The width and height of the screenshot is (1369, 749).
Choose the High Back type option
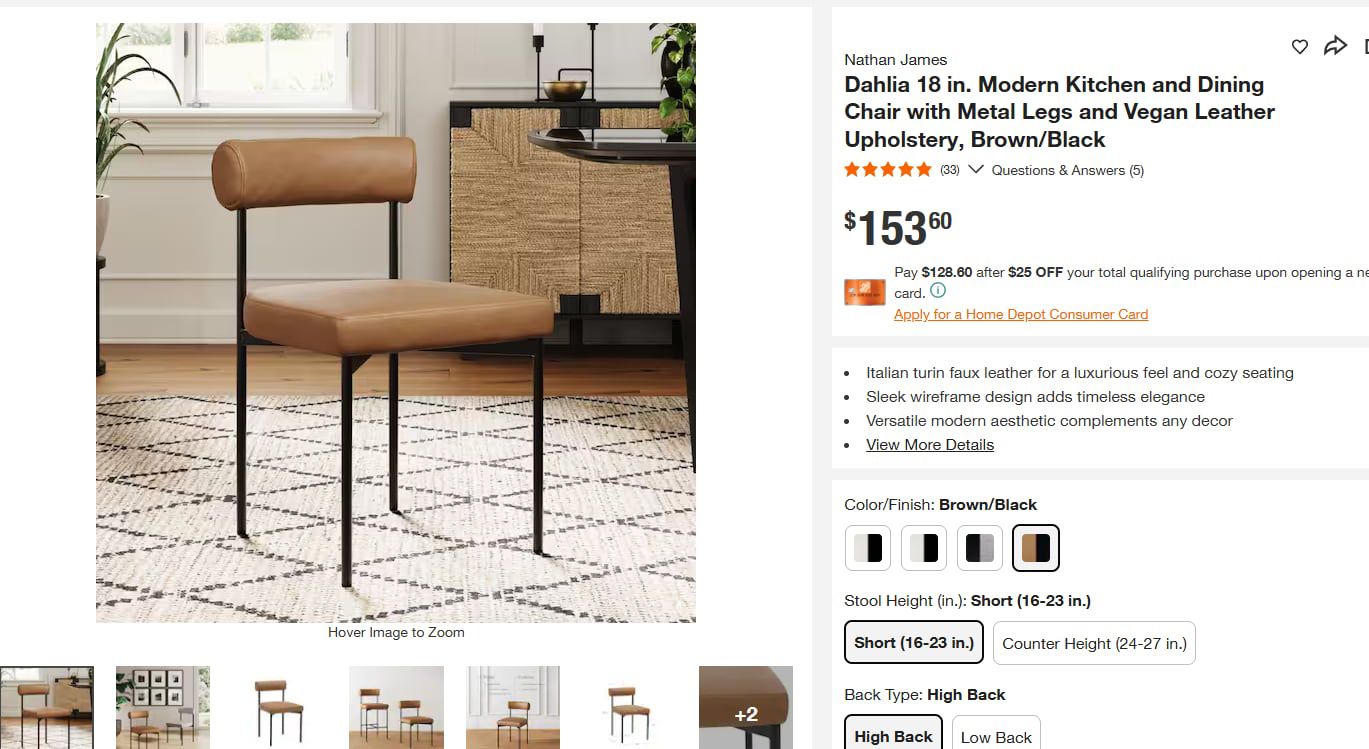(x=893, y=736)
